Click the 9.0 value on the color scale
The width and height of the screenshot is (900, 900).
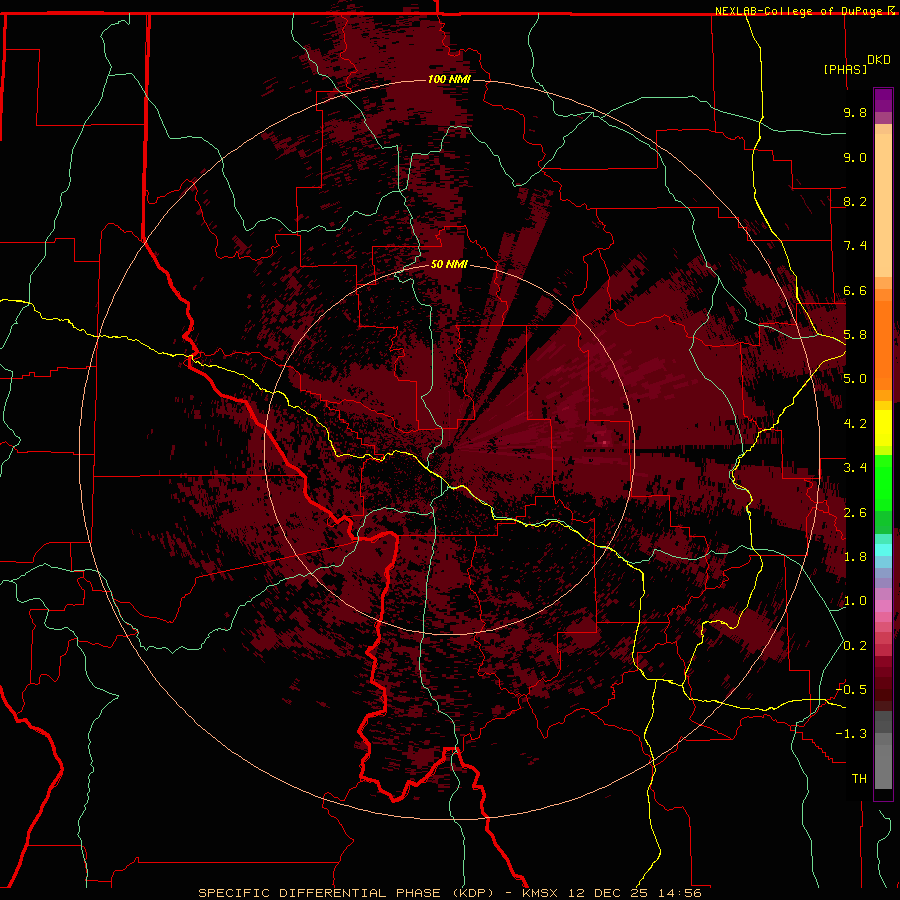(x=855, y=157)
